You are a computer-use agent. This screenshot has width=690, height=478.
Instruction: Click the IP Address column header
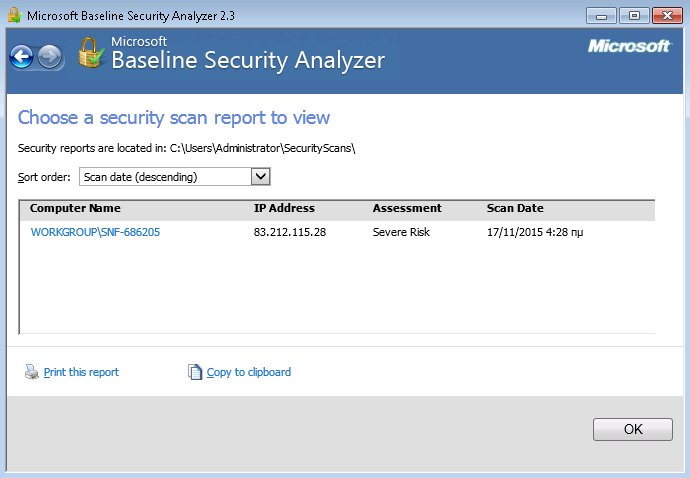click(284, 208)
